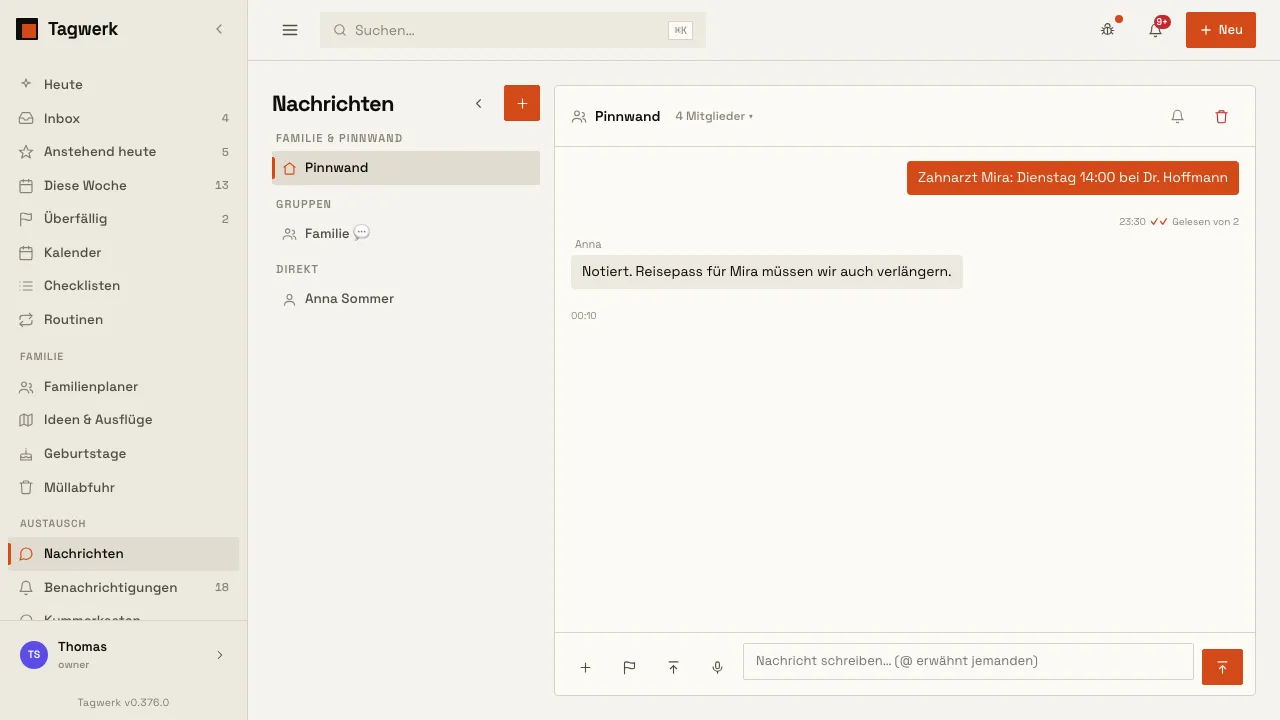Open Familienplaner
The height and width of the screenshot is (720, 1280).
pyautogui.click(x=124, y=387)
